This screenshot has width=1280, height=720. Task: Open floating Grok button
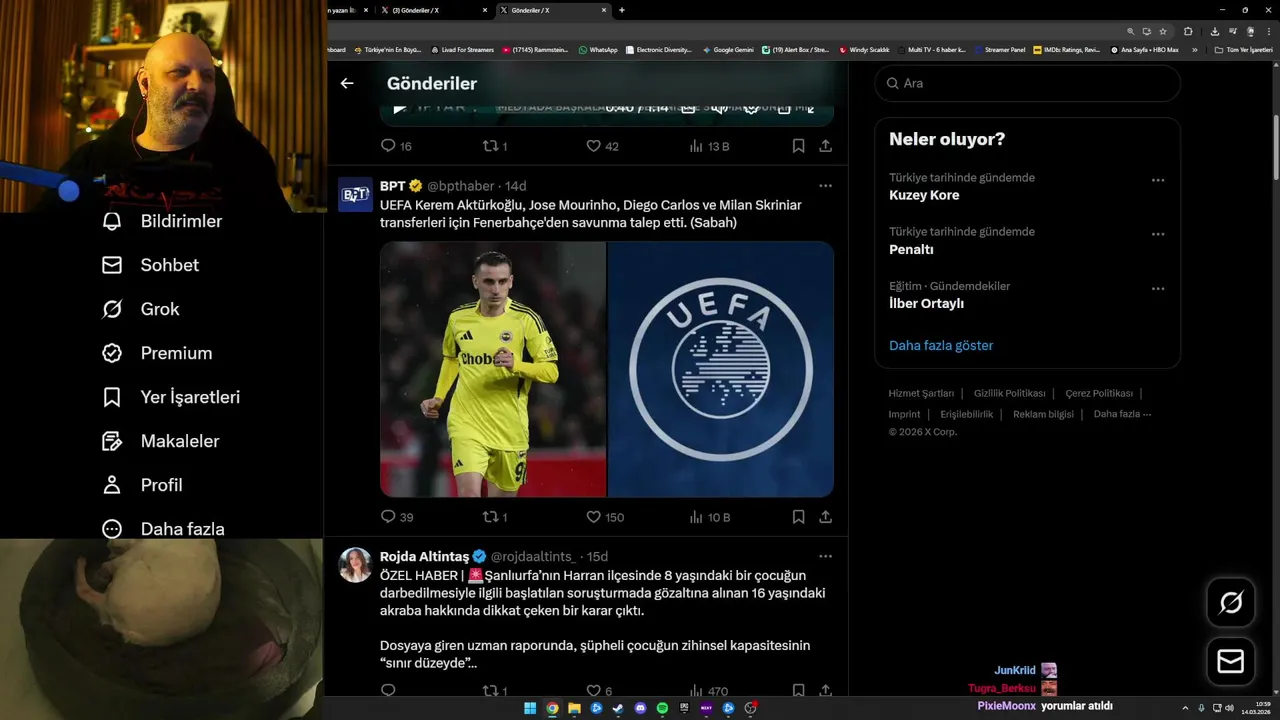click(x=1230, y=602)
